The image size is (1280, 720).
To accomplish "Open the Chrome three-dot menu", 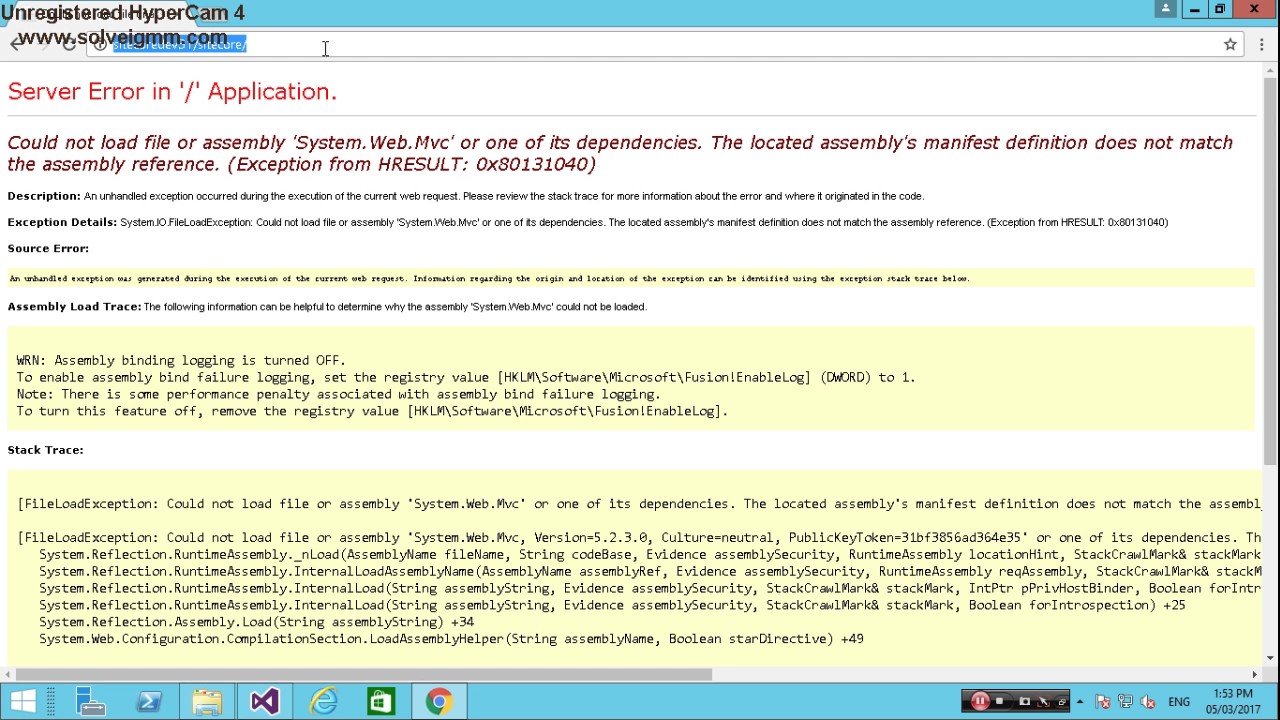I will click(1262, 44).
